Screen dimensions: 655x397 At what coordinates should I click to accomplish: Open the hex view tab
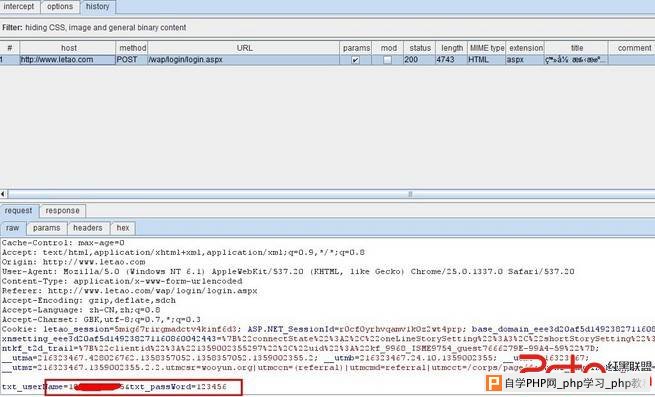(123, 228)
